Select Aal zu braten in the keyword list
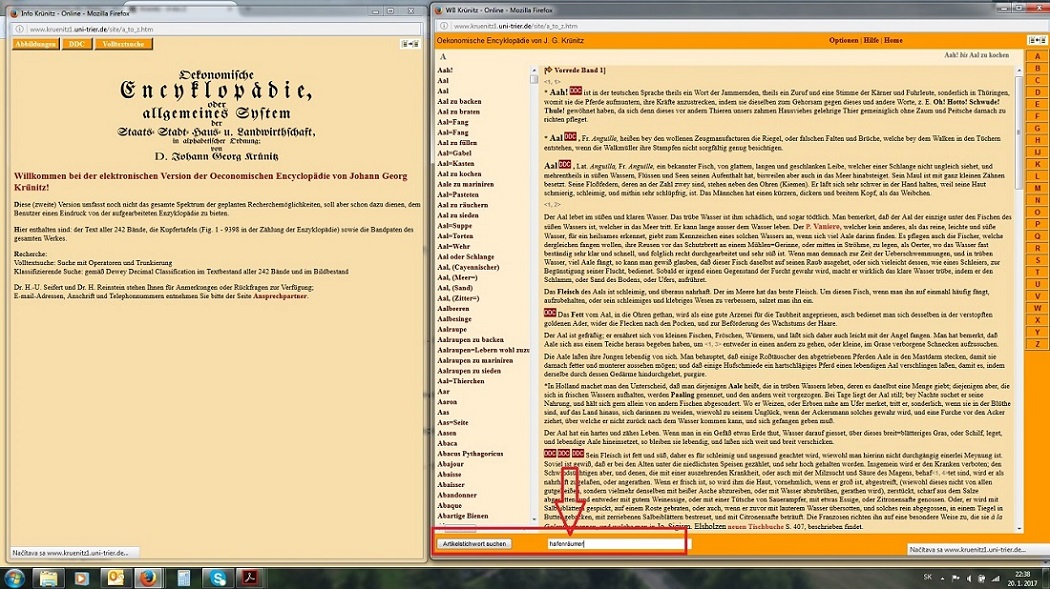Viewport: 1050px width, 589px height. [x=458, y=112]
